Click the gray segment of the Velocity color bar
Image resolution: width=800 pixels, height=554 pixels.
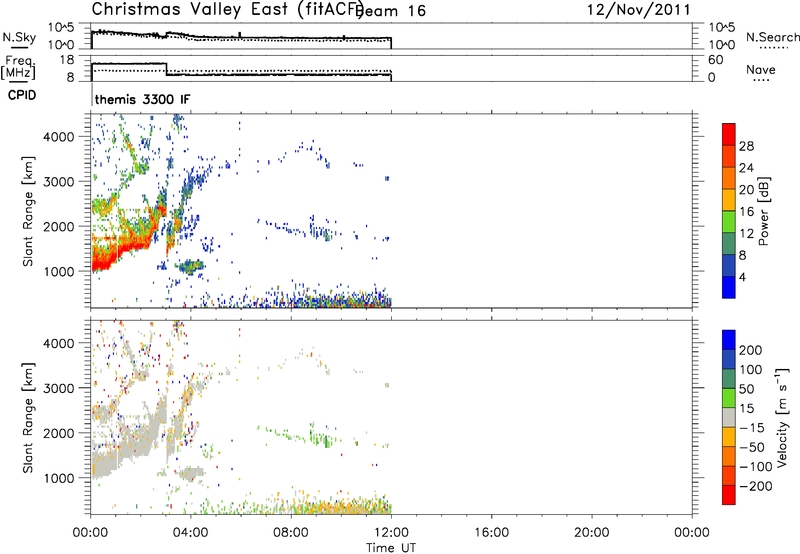[729, 418]
